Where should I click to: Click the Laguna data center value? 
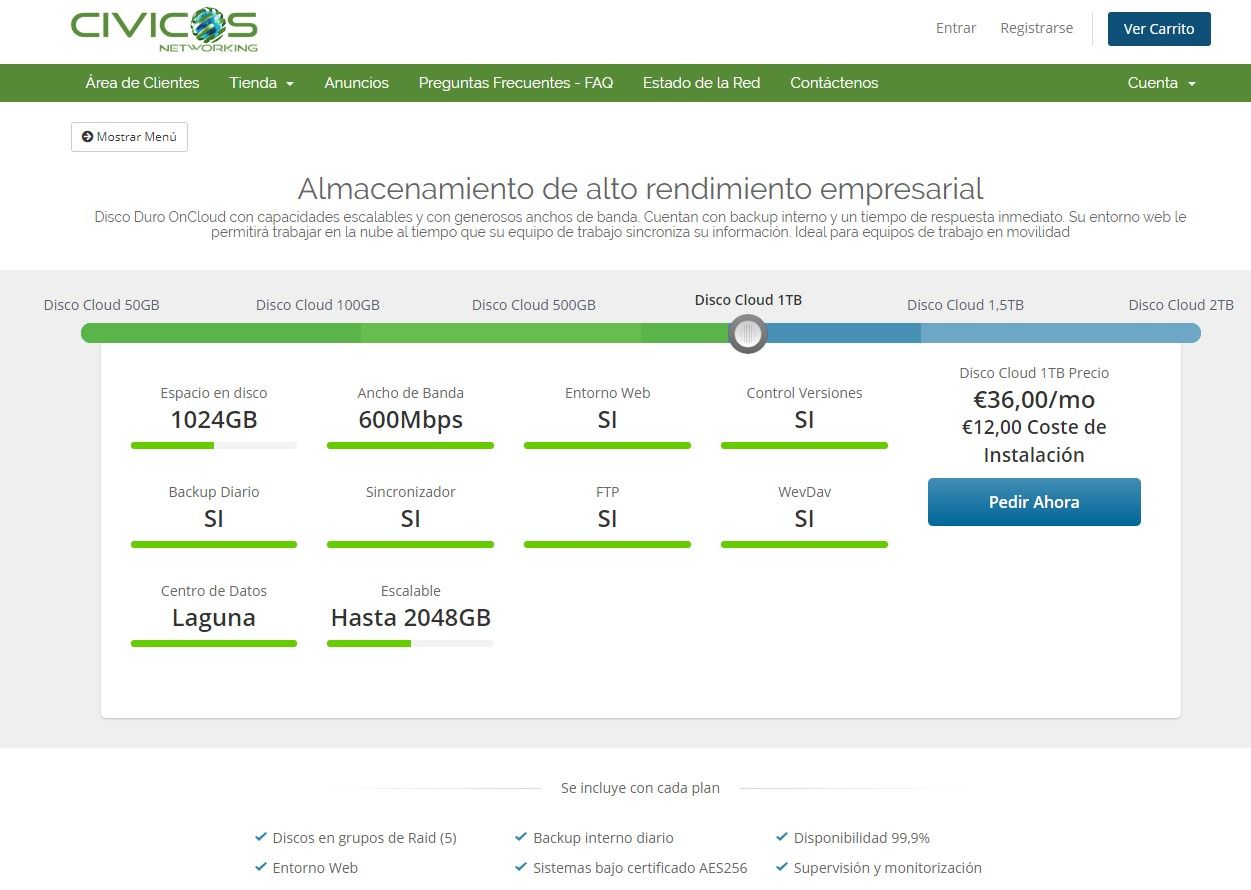214,618
